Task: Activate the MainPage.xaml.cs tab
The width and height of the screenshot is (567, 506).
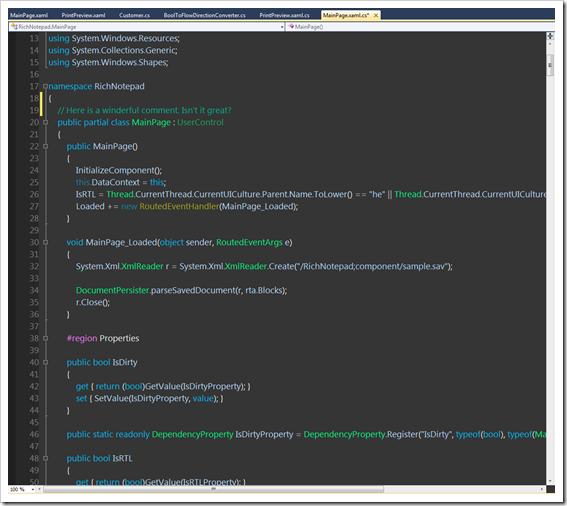Action: (x=346, y=15)
